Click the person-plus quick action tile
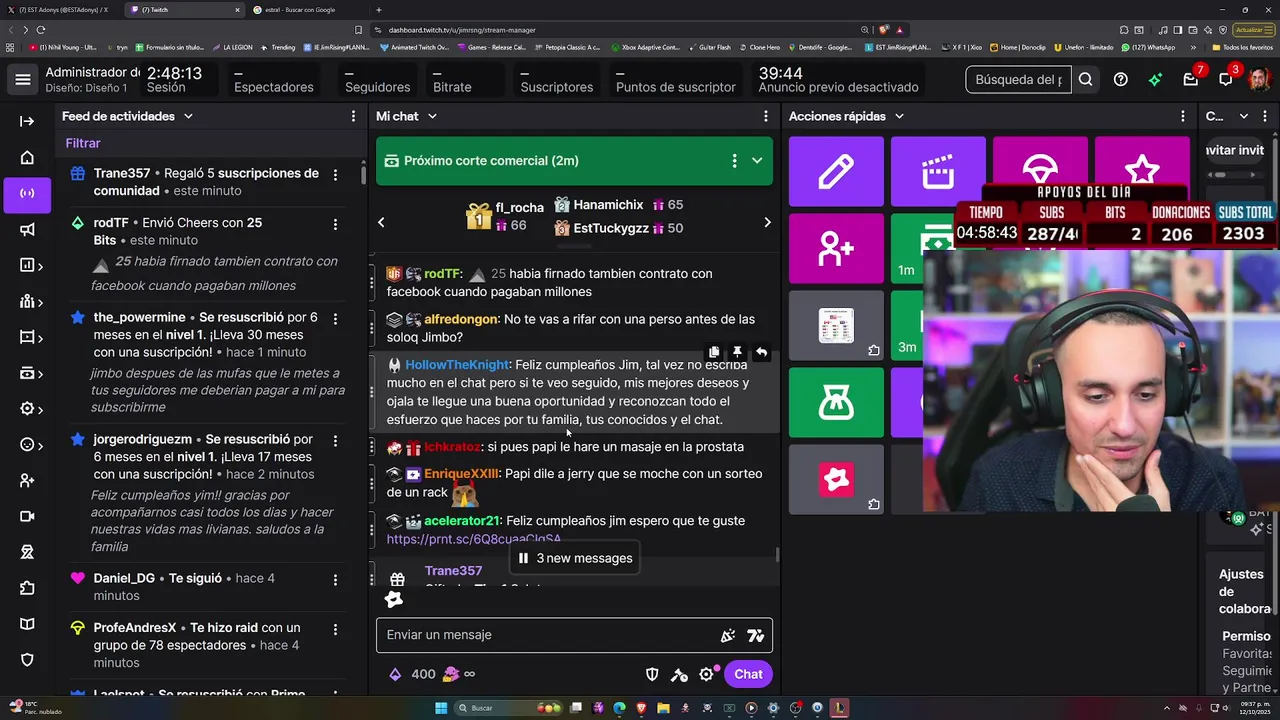This screenshot has height=720, width=1280. [836, 249]
